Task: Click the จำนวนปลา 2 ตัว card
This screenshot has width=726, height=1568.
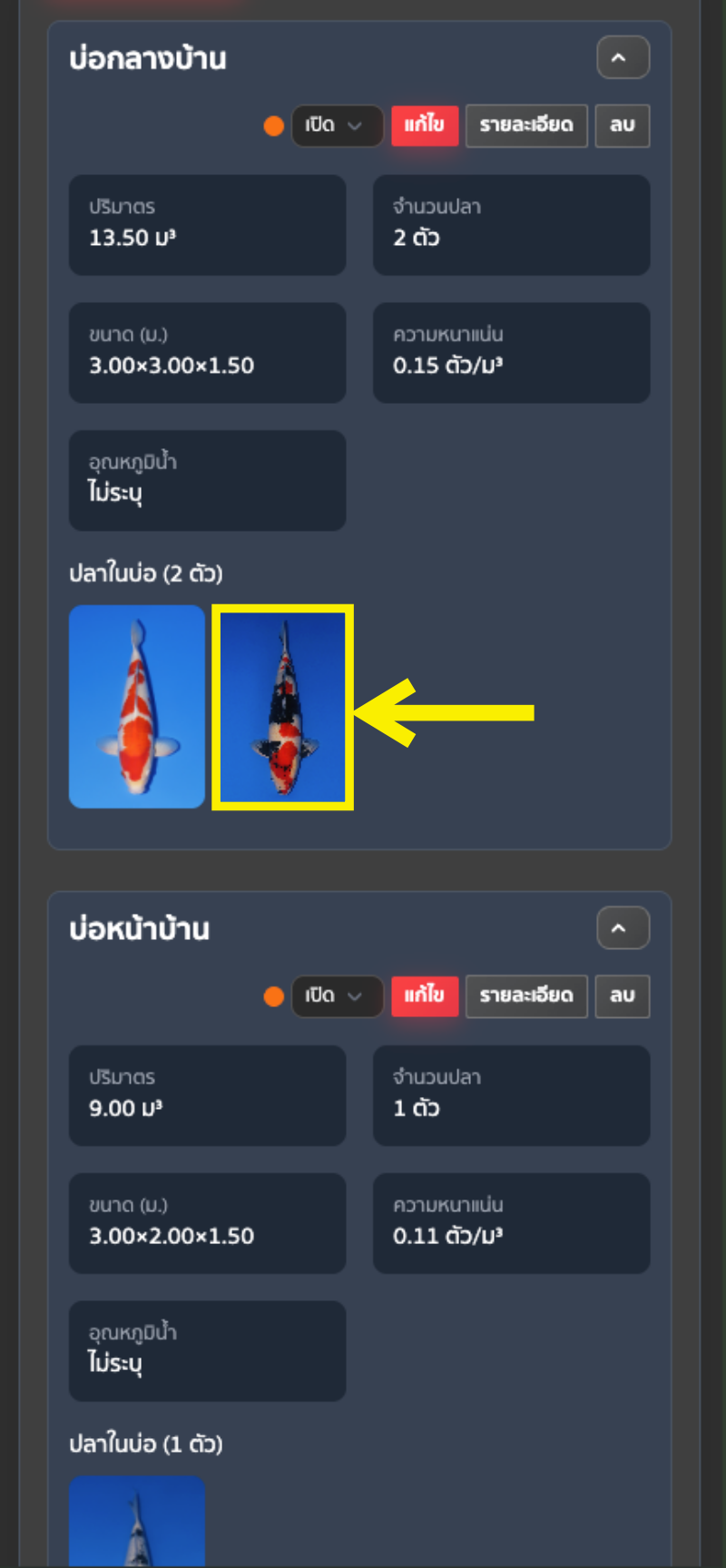Action: (512, 225)
